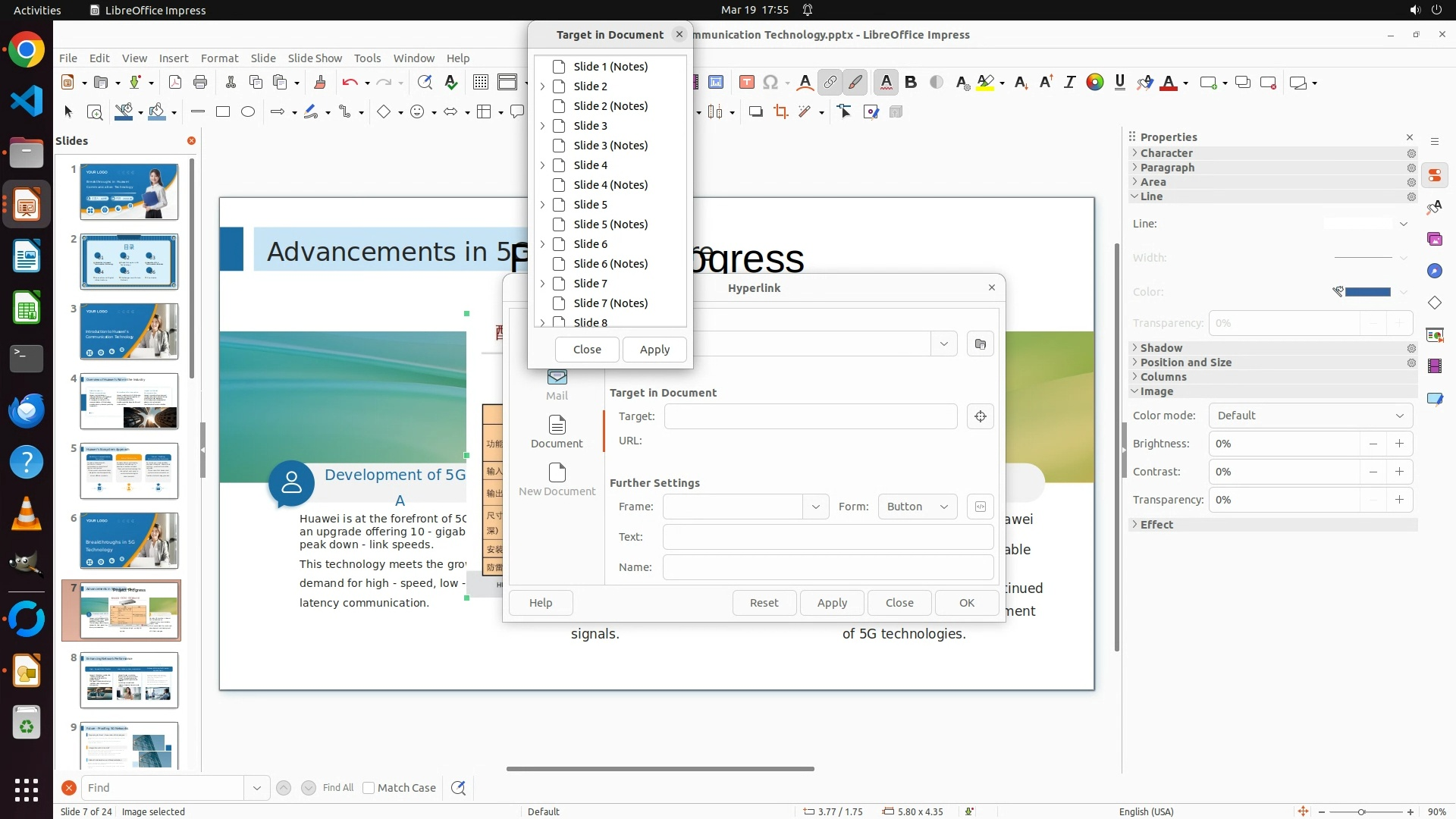1456x819 pixels.
Task: Click the Crop Image tool icon
Action: pyautogui.click(x=780, y=112)
